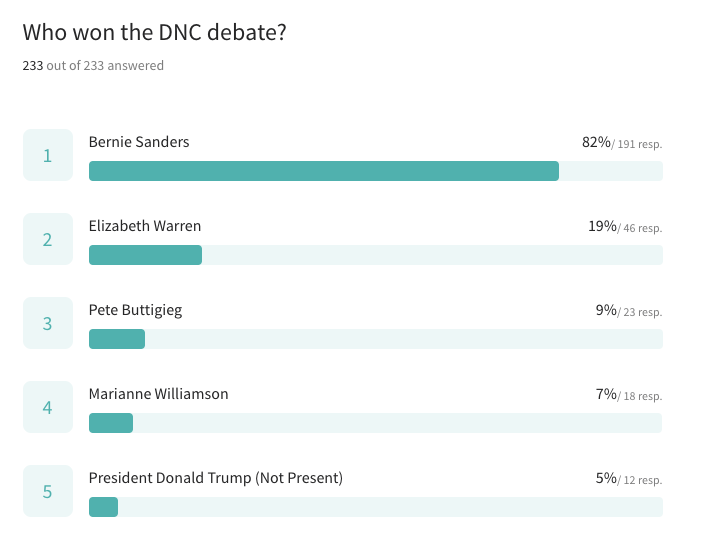Select the Marianne Williamson result bar

point(376,423)
